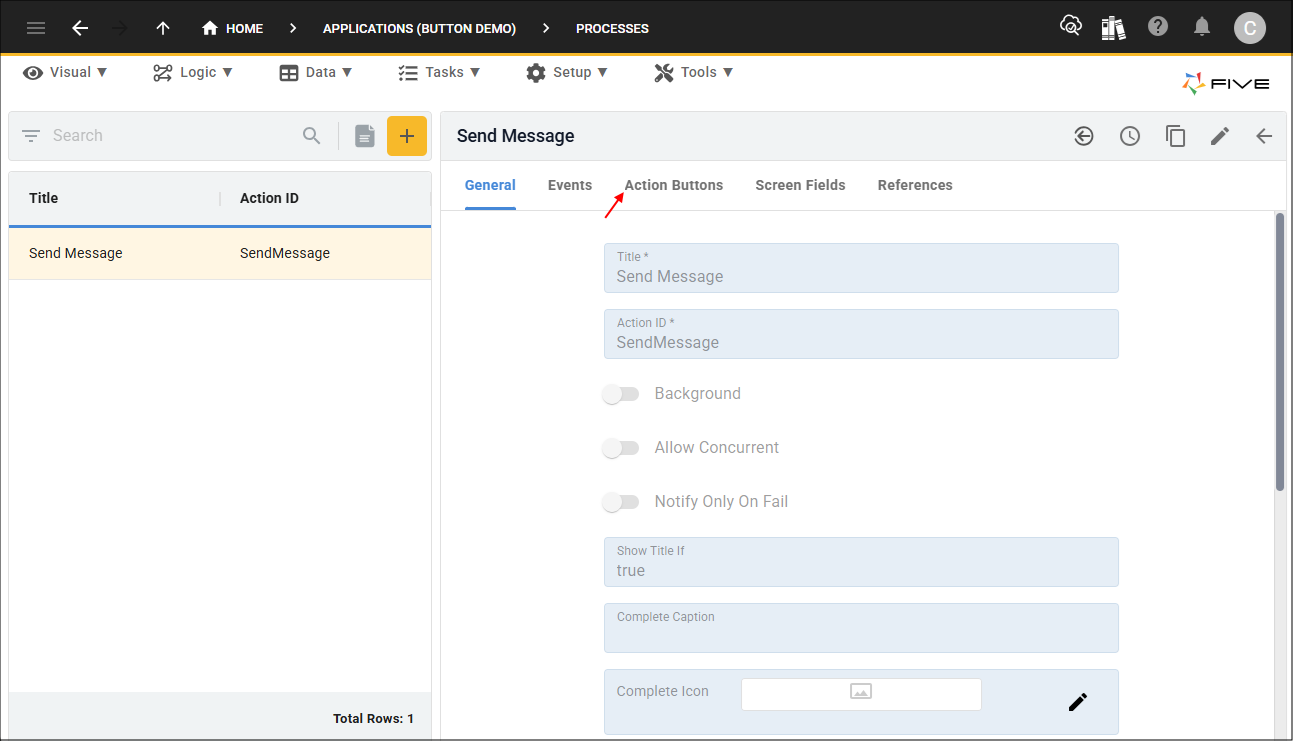
Task: Open the Tasks dropdown menu
Action: point(439,72)
